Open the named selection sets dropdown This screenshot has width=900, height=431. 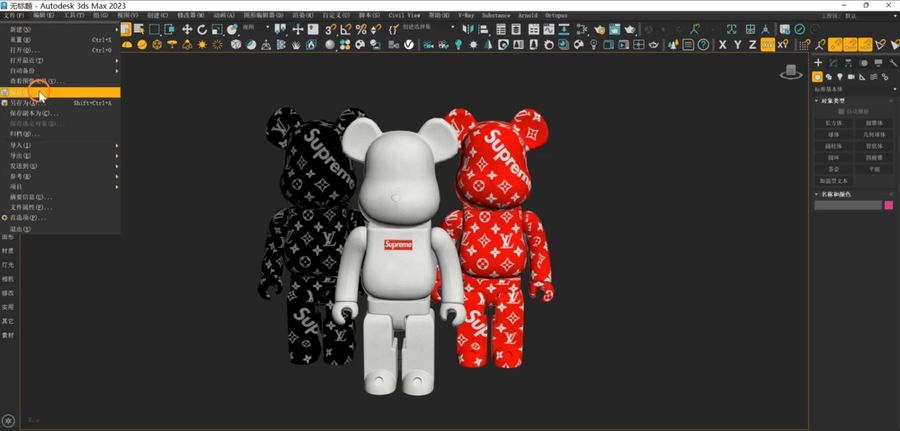click(x=428, y=27)
